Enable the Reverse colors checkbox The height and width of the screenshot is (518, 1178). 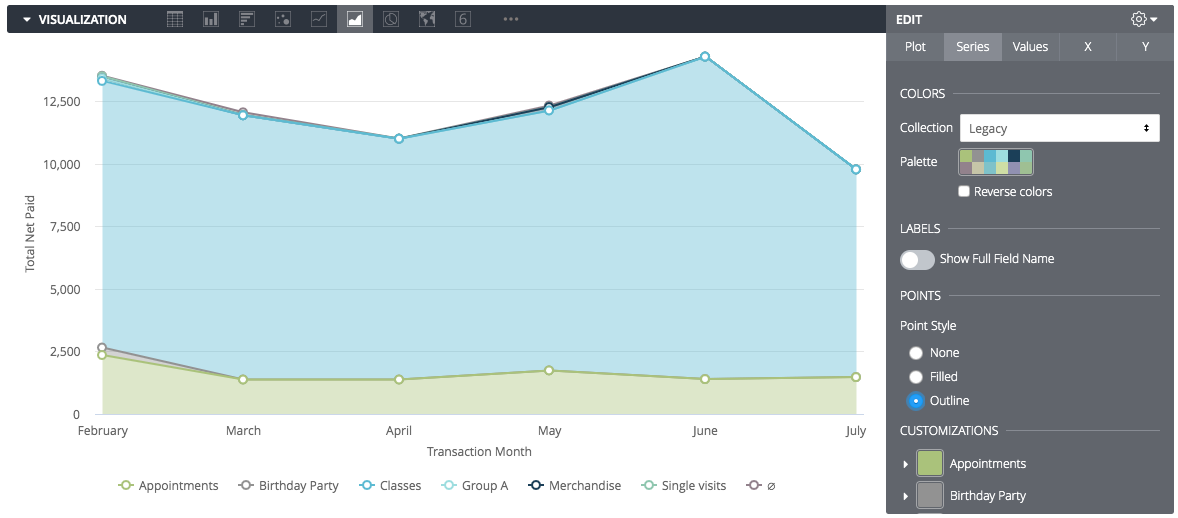click(x=965, y=191)
